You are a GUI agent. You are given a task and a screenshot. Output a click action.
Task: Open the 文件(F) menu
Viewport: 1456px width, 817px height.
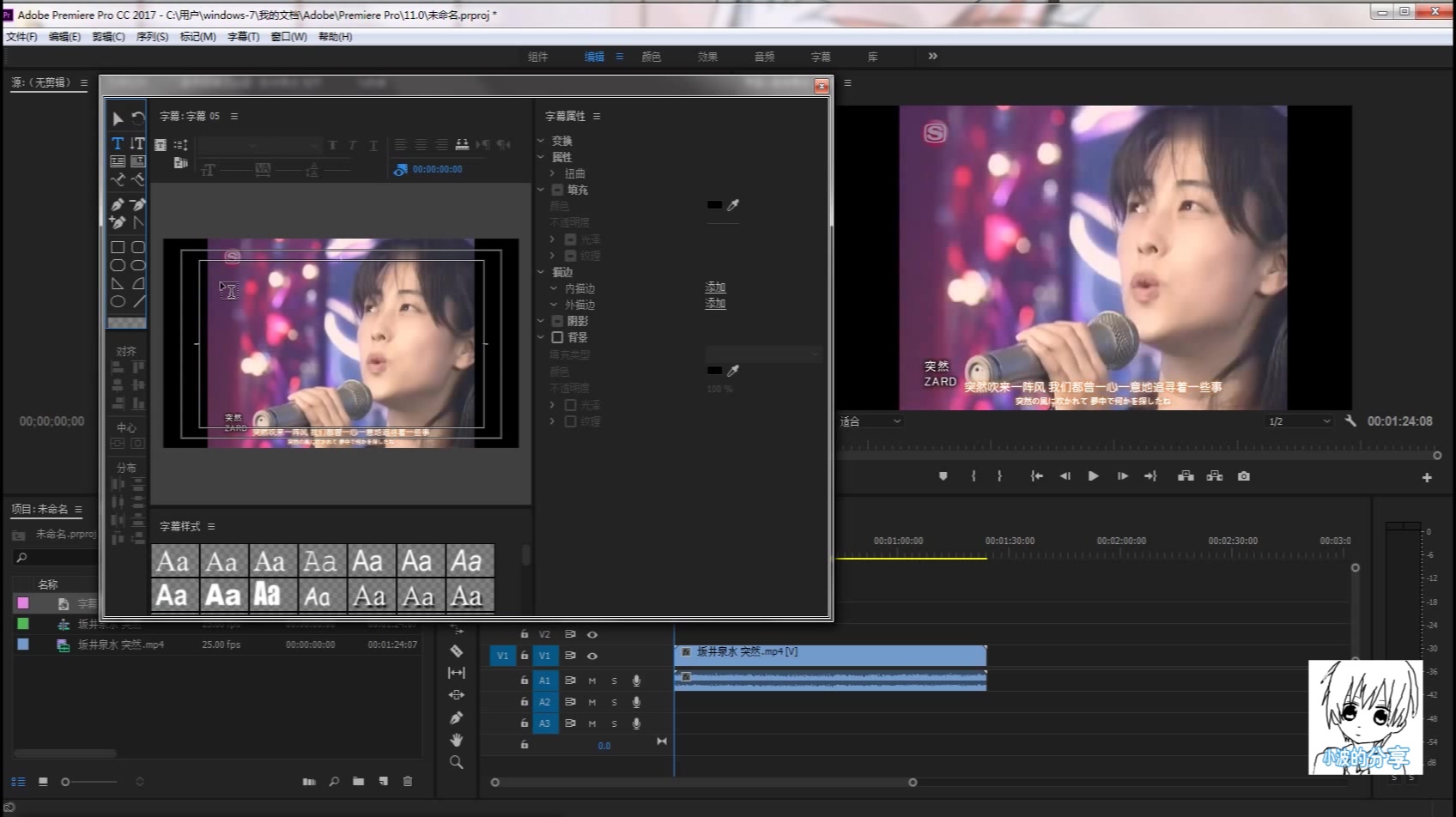coord(21,37)
